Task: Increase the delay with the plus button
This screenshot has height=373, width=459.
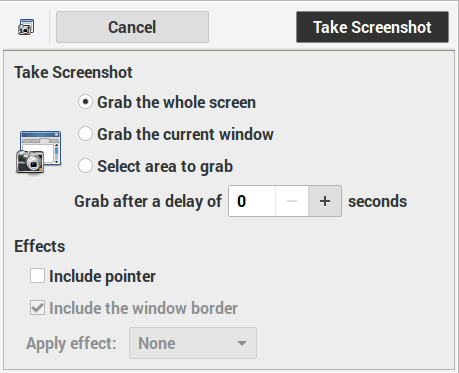Action: click(x=325, y=201)
